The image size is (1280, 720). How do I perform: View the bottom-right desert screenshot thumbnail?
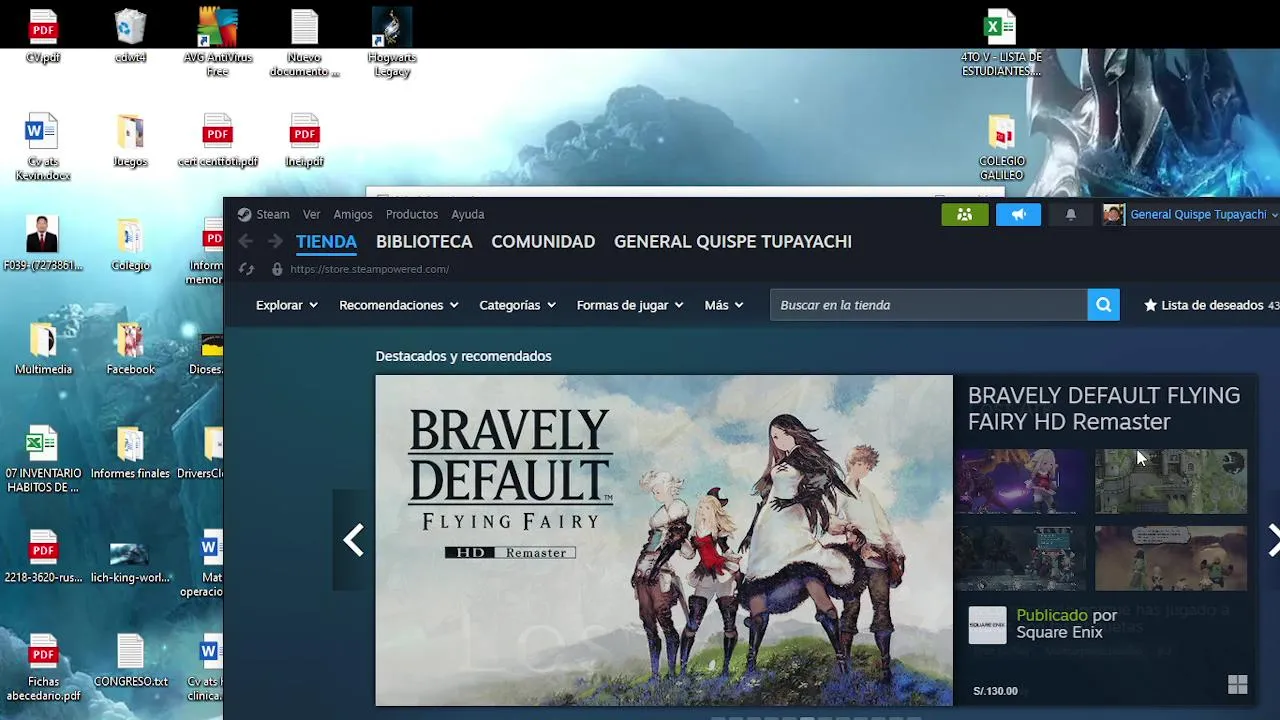1171,558
